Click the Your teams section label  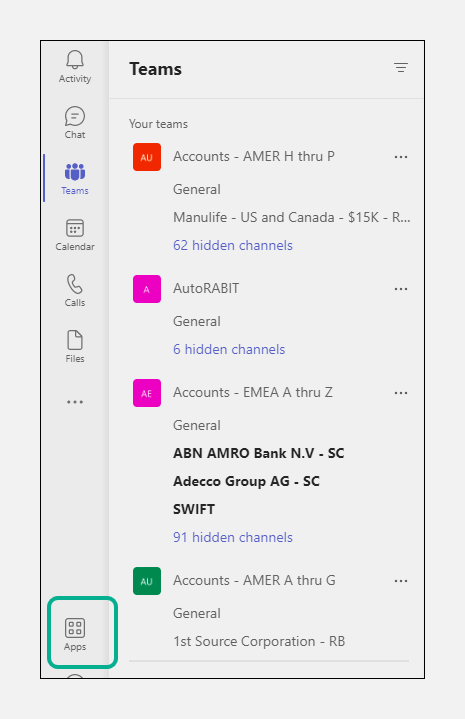(158, 124)
